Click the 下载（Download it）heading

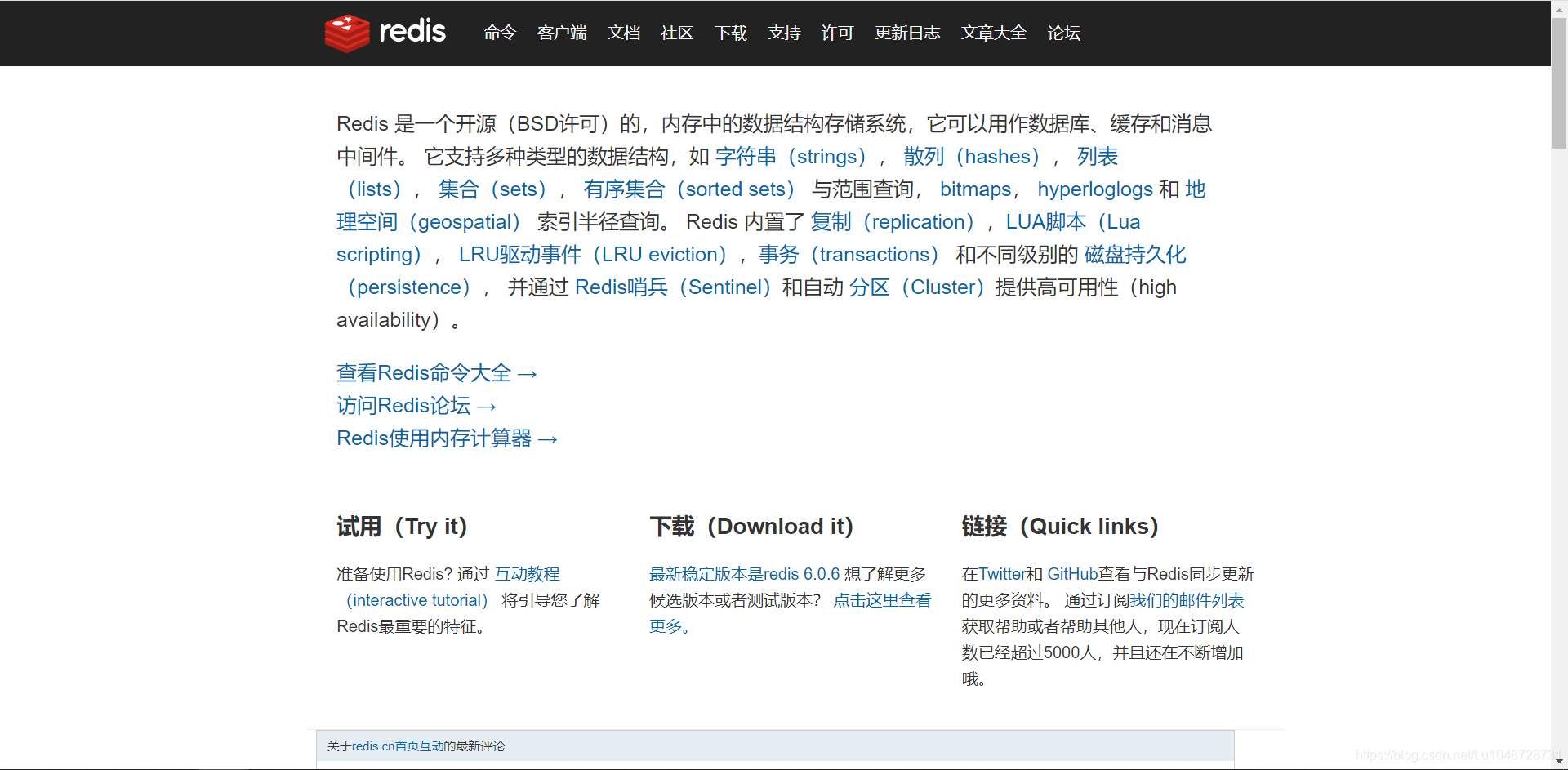[751, 527]
